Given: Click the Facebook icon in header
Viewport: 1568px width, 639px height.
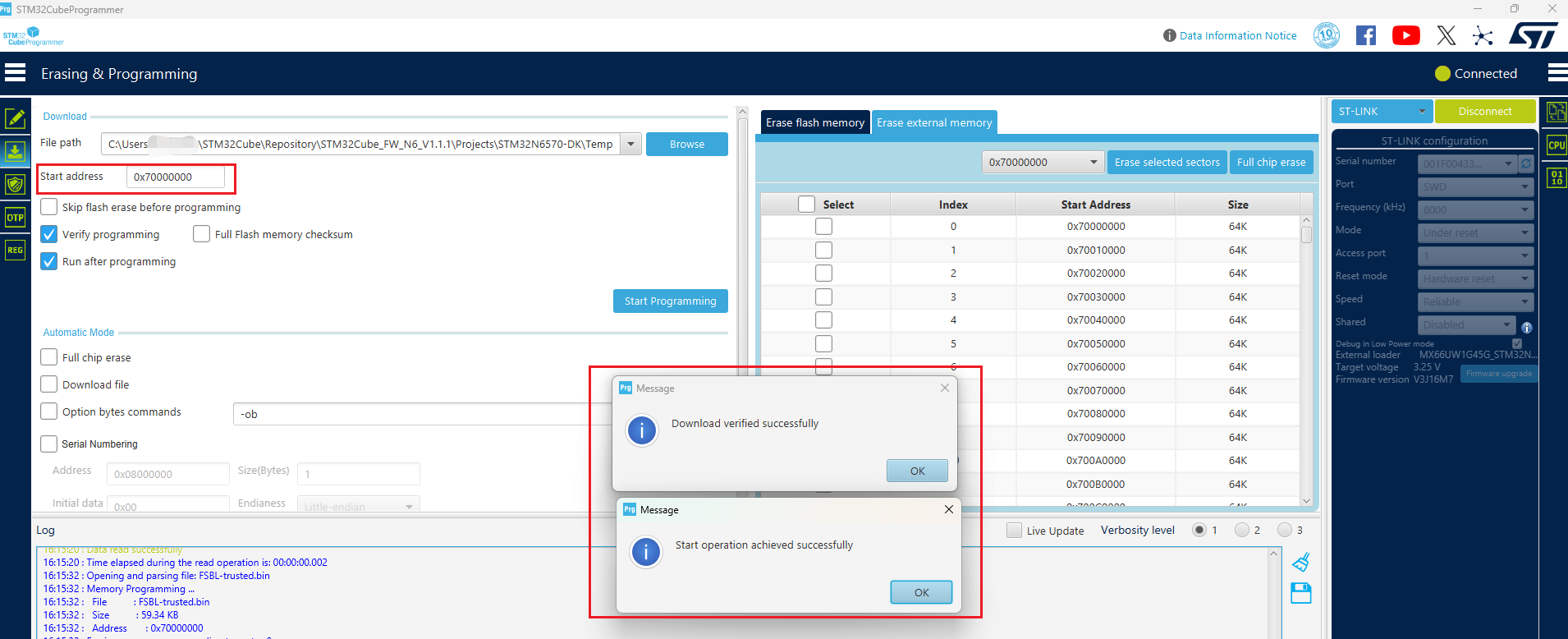Looking at the screenshot, I should pyautogui.click(x=1366, y=35).
